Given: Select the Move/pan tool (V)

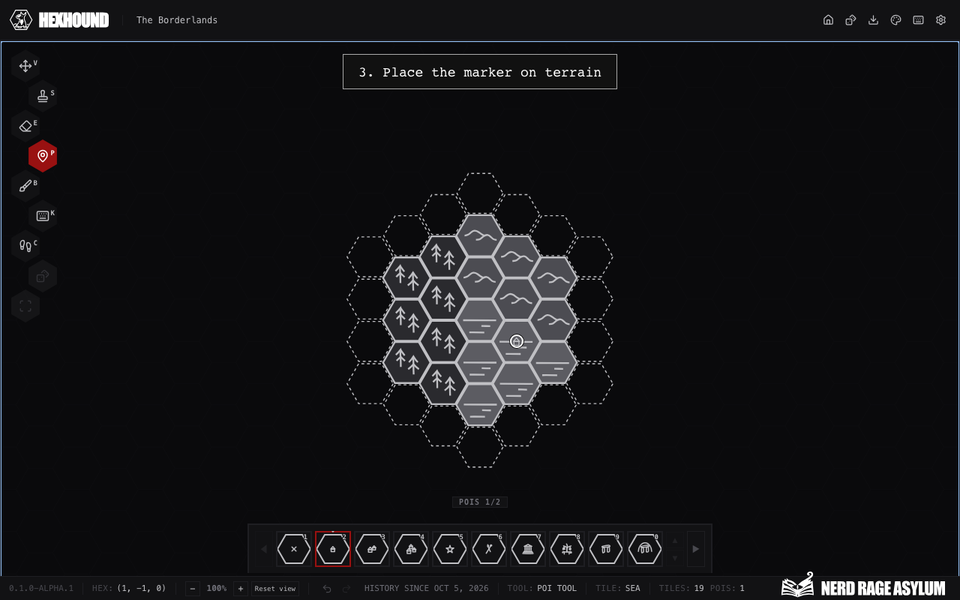Looking at the screenshot, I should pos(26,66).
